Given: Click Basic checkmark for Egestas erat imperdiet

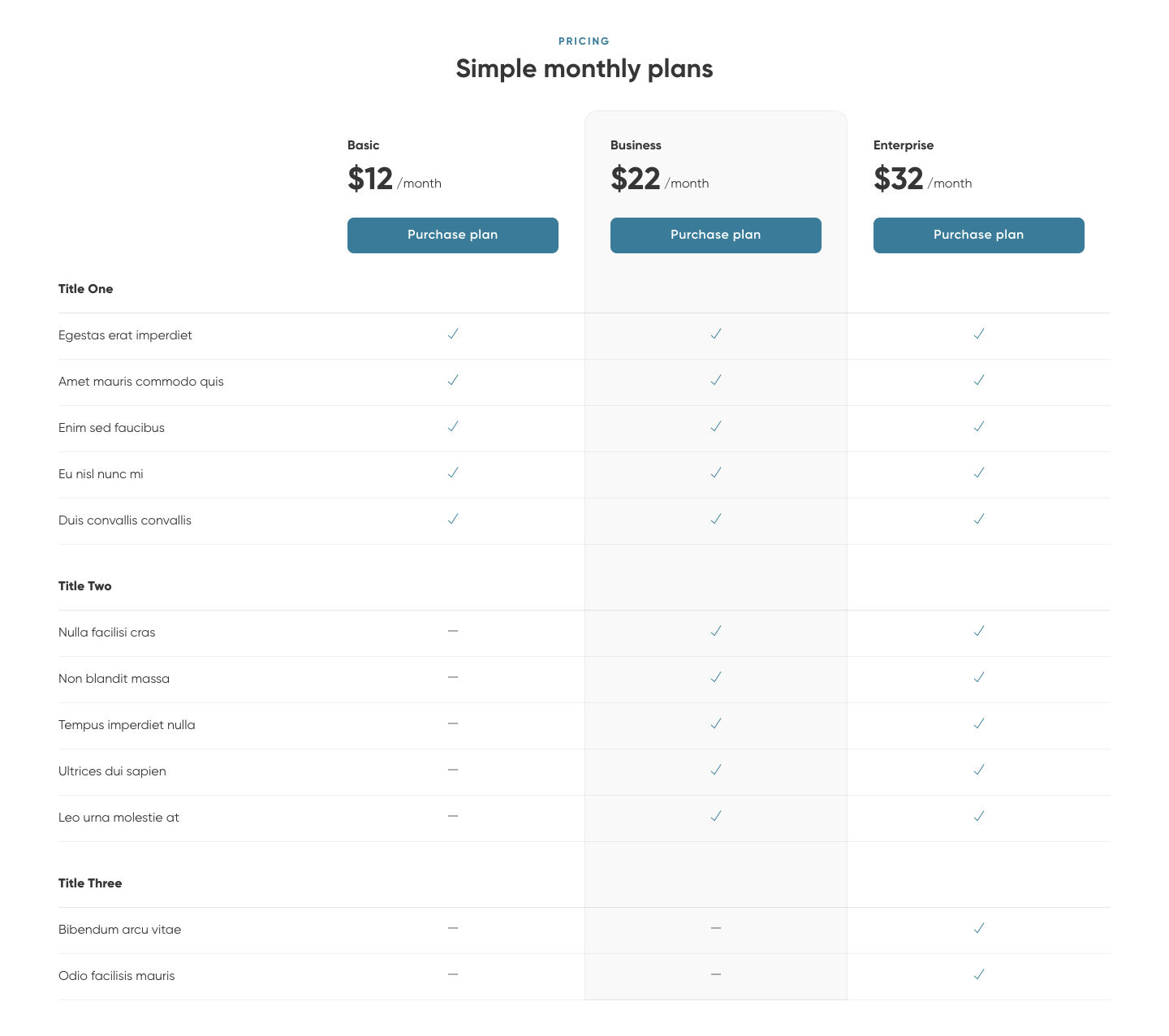Looking at the screenshot, I should point(453,334).
